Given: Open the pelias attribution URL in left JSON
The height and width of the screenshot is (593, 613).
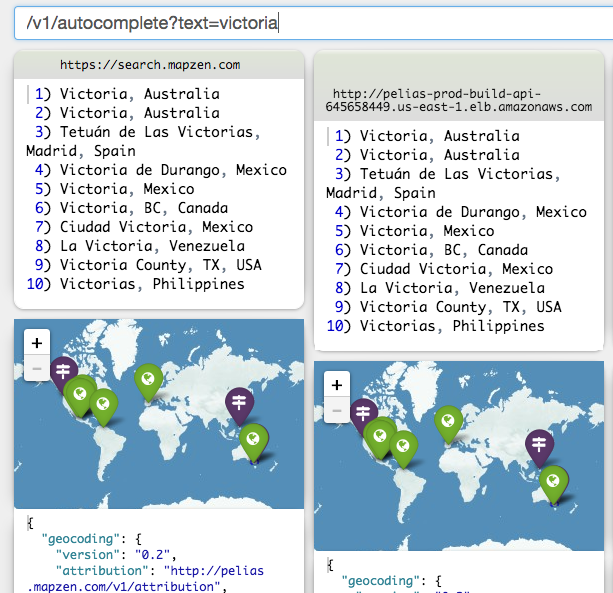Looking at the screenshot, I should point(145,579).
